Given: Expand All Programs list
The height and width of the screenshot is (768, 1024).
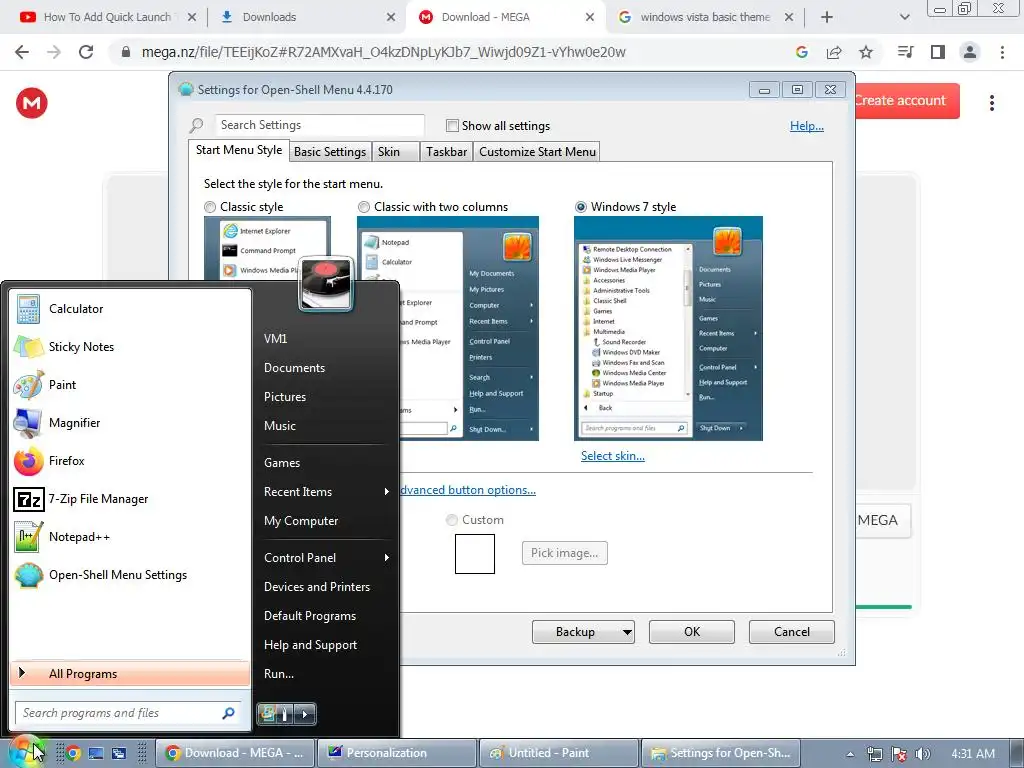Looking at the screenshot, I should [x=130, y=673].
